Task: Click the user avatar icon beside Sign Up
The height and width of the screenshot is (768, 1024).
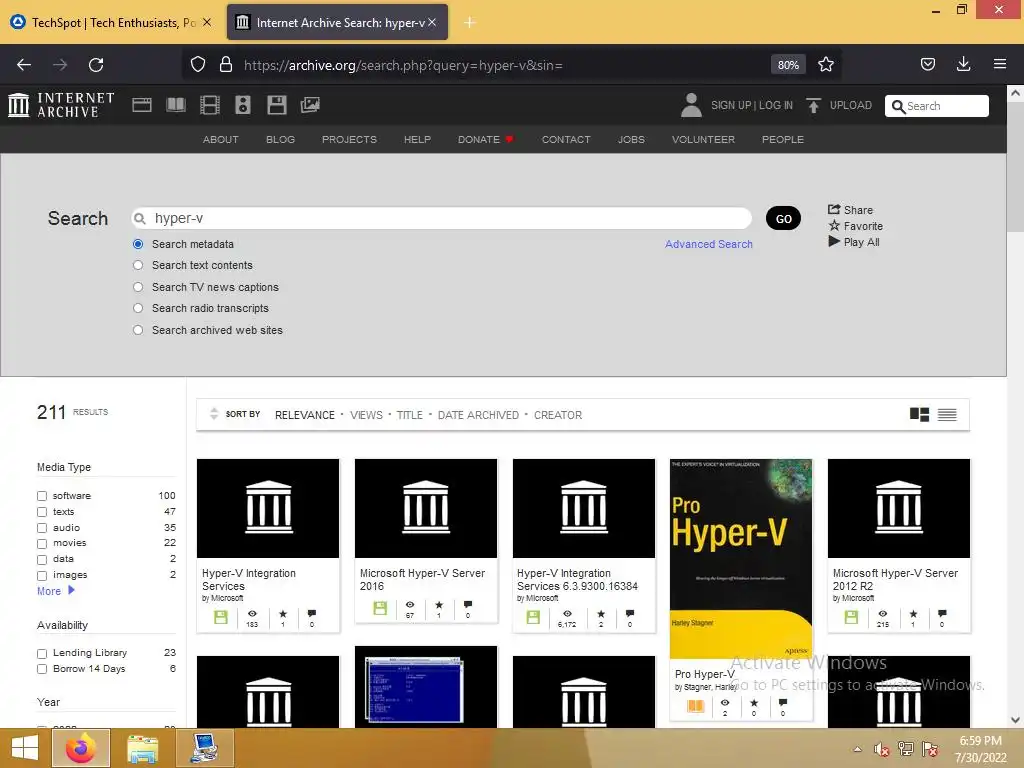Action: click(x=691, y=105)
